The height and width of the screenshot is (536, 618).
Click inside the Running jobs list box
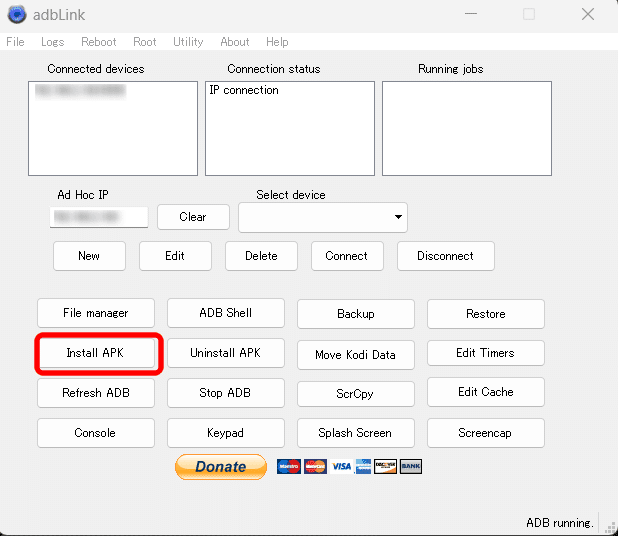tap(467, 128)
